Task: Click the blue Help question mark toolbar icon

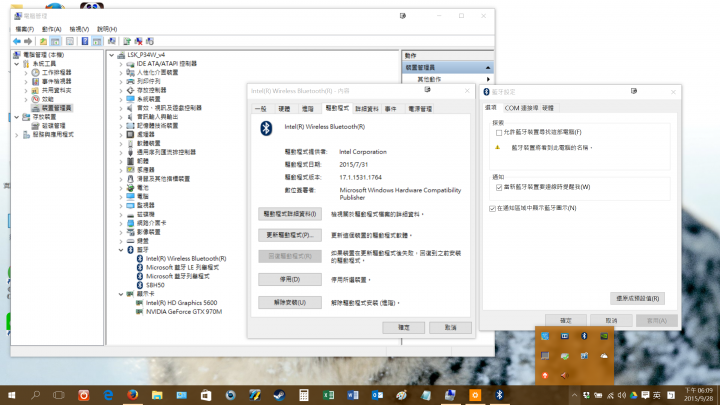Action: pos(85,41)
